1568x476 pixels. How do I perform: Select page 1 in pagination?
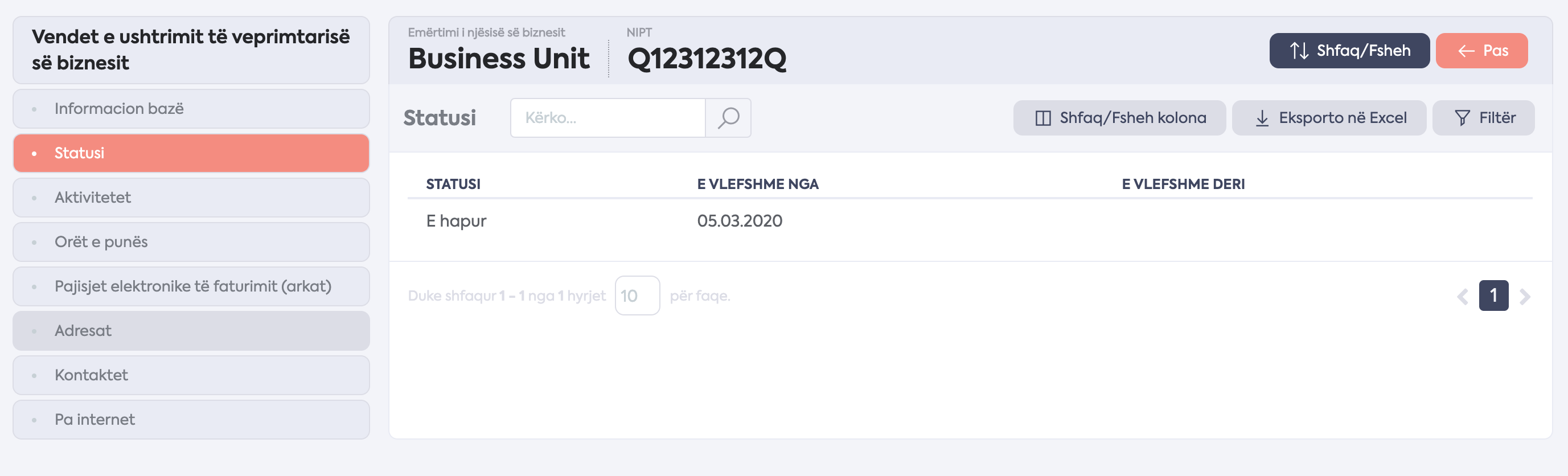(1494, 295)
